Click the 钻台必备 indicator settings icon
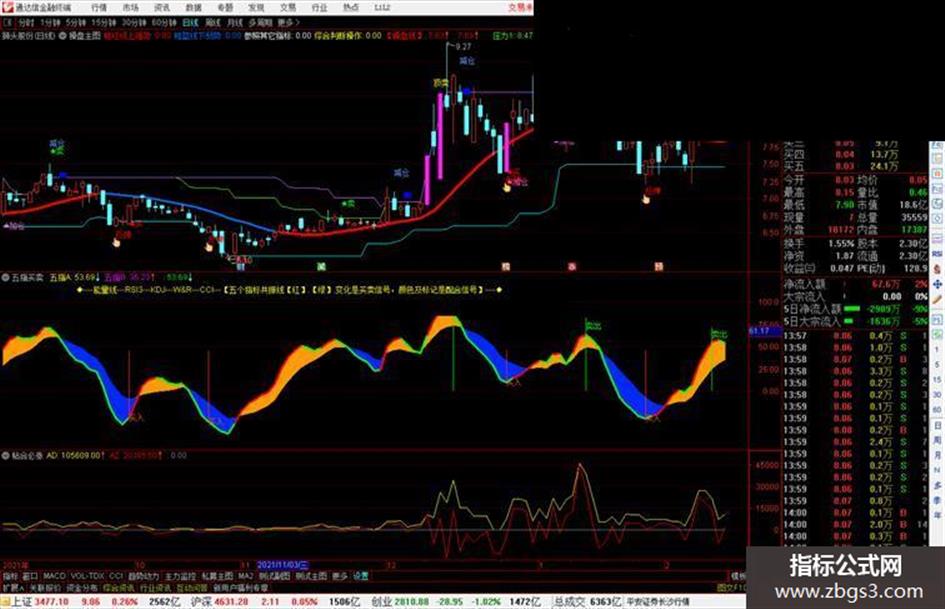945x609 pixels. click(5, 456)
